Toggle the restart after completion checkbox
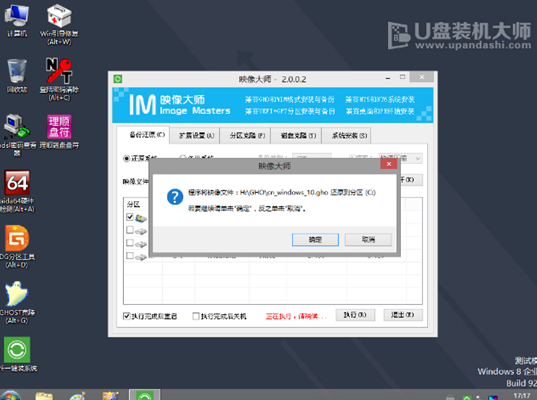Image resolution: width=537 pixels, height=400 pixels. coord(126,316)
